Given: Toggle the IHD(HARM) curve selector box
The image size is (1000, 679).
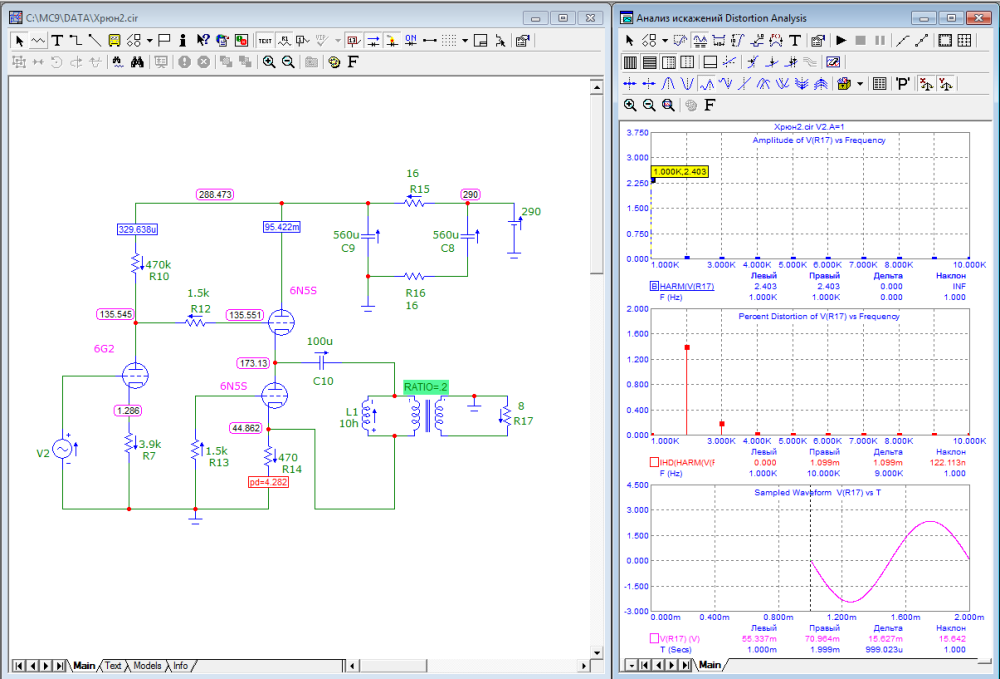Looking at the screenshot, I should pyautogui.click(x=655, y=462).
